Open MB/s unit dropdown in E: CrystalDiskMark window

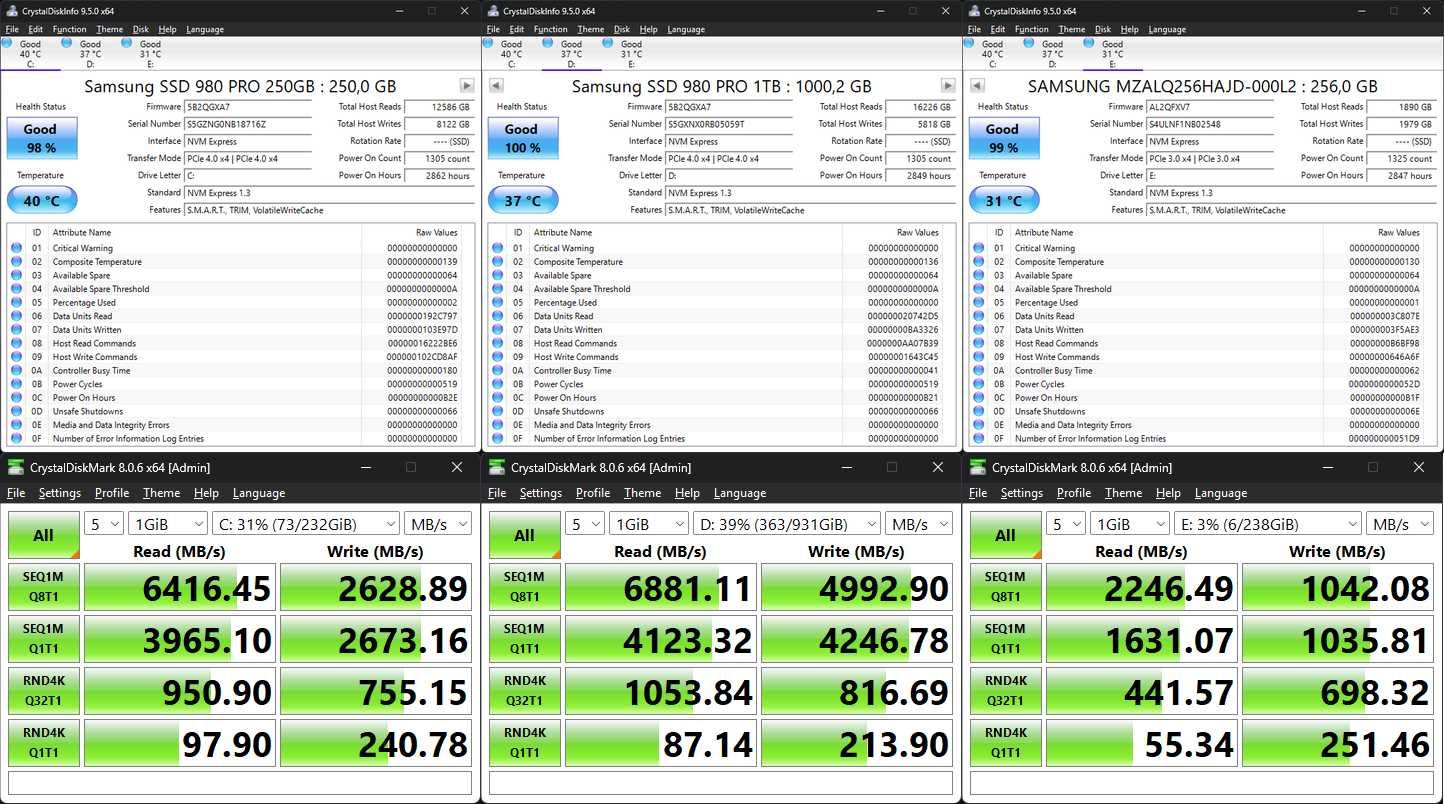tap(1399, 524)
